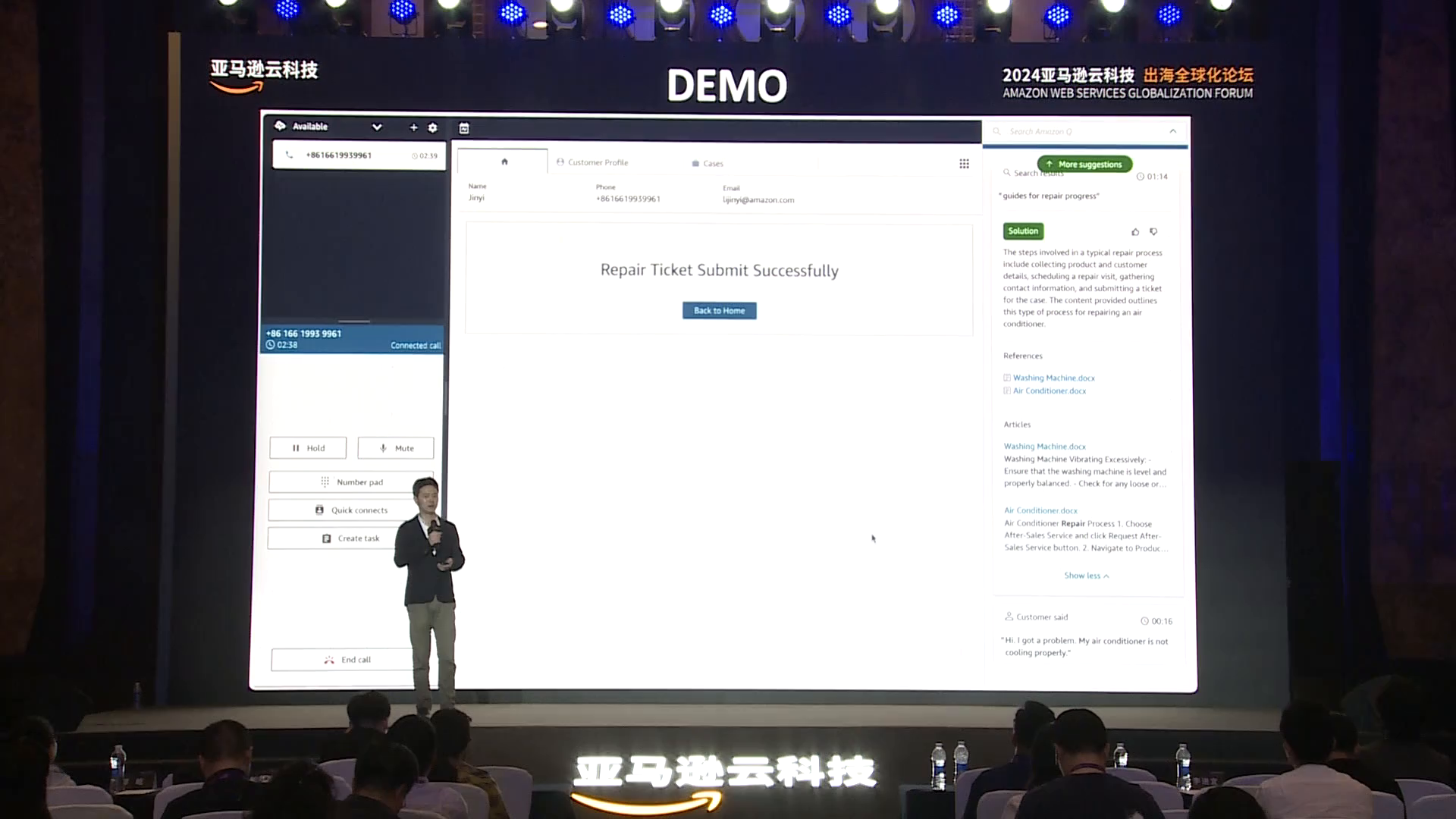Put the call on Hold
Image resolution: width=1456 pixels, height=819 pixels.
(308, 448)
